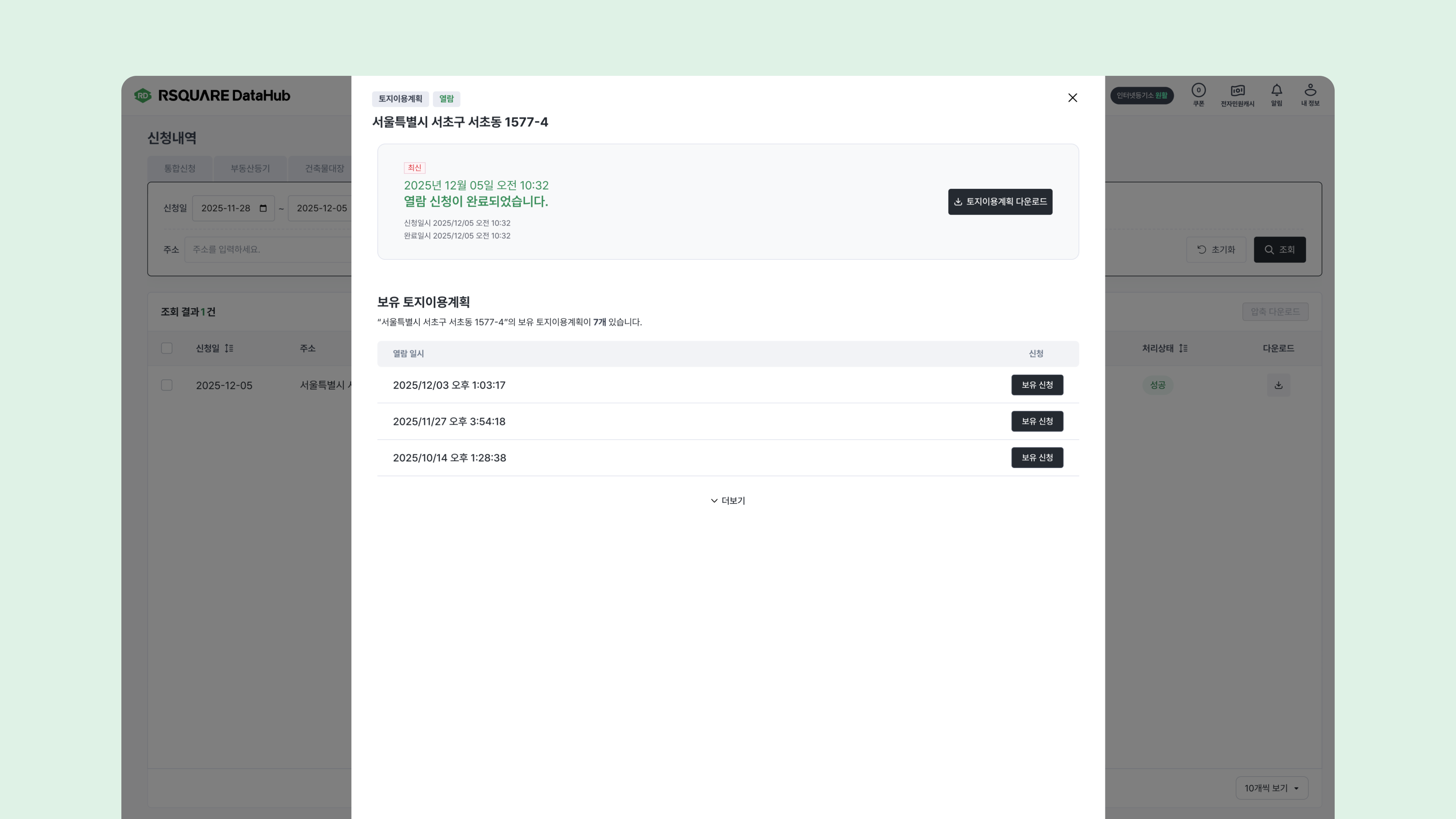Image resolution: width=1456 pixels, height=819 pixels.
Task: Click the RSQUARE DataHub logo
Action: click(x=212, y=96)
